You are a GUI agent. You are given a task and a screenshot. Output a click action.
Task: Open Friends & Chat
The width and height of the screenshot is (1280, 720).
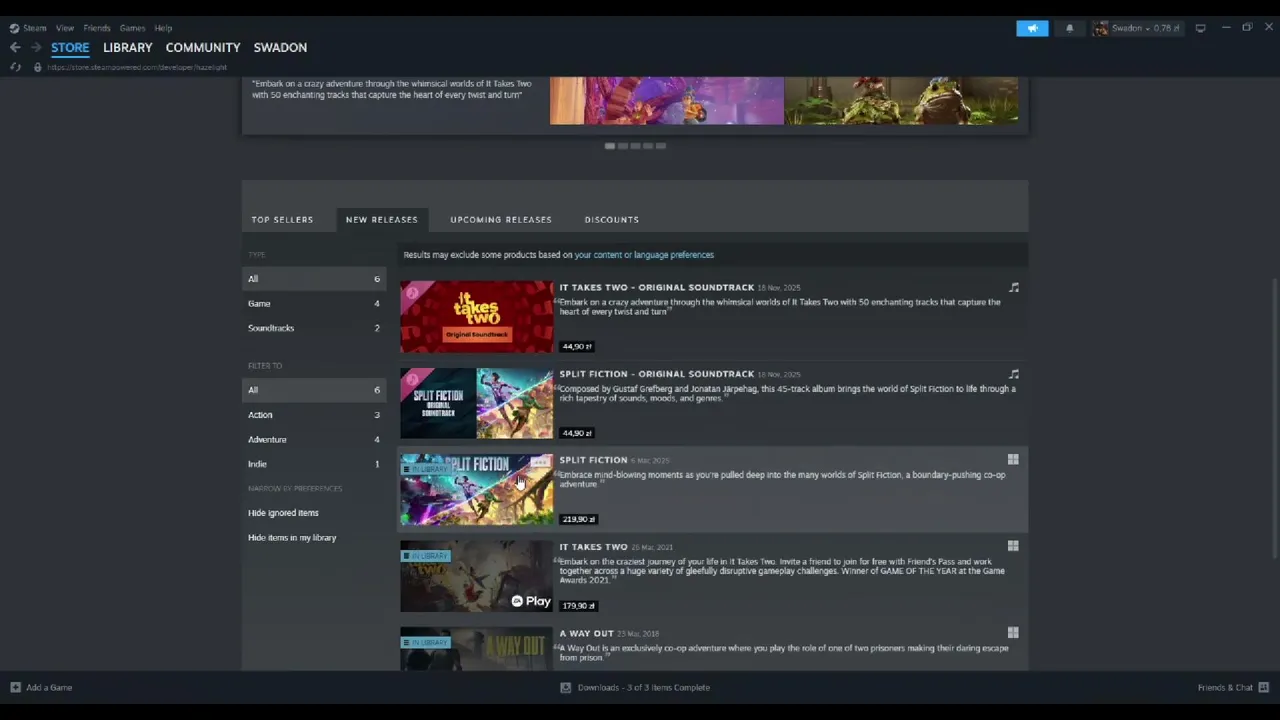point(1233,688)
